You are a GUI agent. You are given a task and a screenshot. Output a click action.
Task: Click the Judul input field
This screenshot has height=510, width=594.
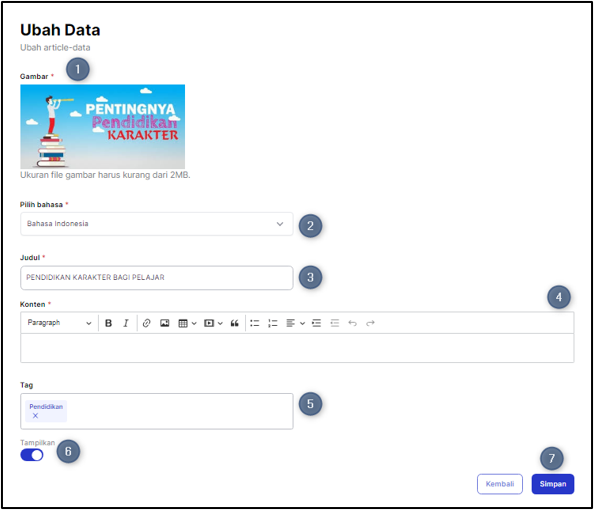(x=157, y=278)
